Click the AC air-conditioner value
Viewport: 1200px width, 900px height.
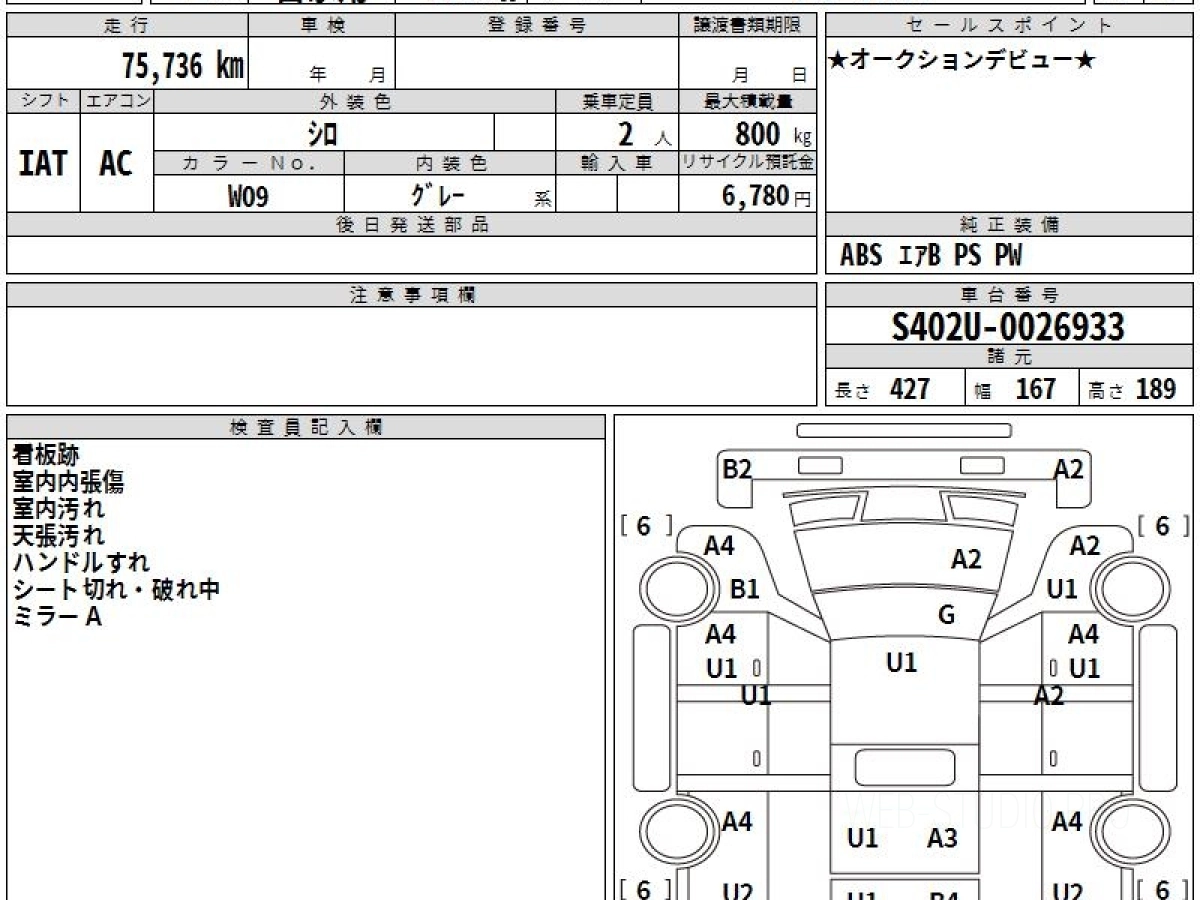coord(116,163)
